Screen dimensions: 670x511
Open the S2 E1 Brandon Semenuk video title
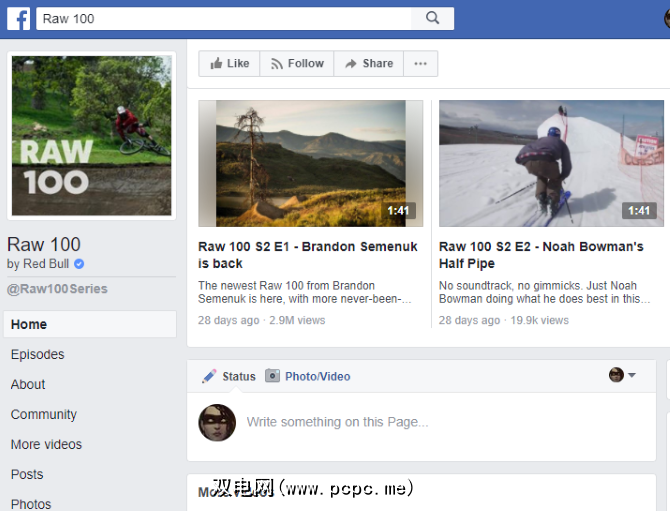308,255
